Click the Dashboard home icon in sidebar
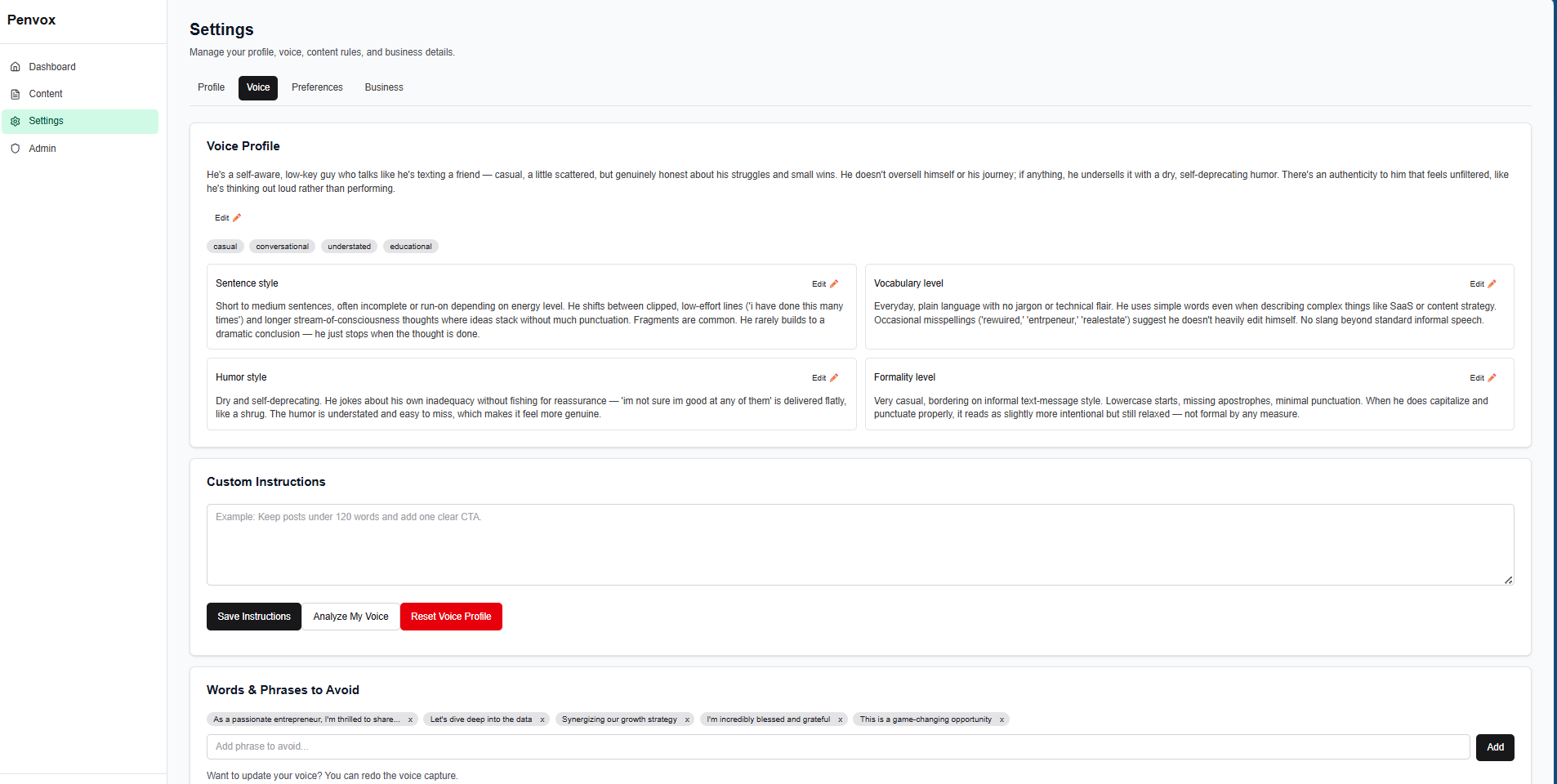The width and height of the screenshot is (1557, 784). coord(15,67)
